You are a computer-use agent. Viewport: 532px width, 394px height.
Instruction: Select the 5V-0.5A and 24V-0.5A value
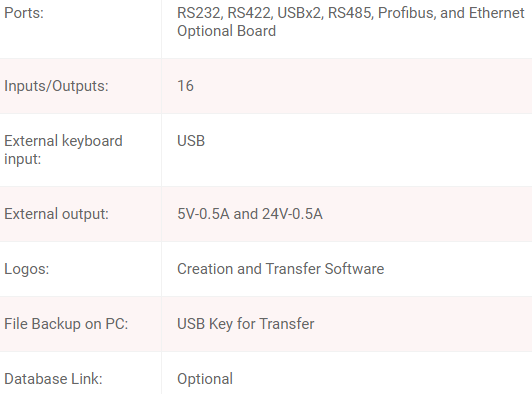tap(250, 214)
